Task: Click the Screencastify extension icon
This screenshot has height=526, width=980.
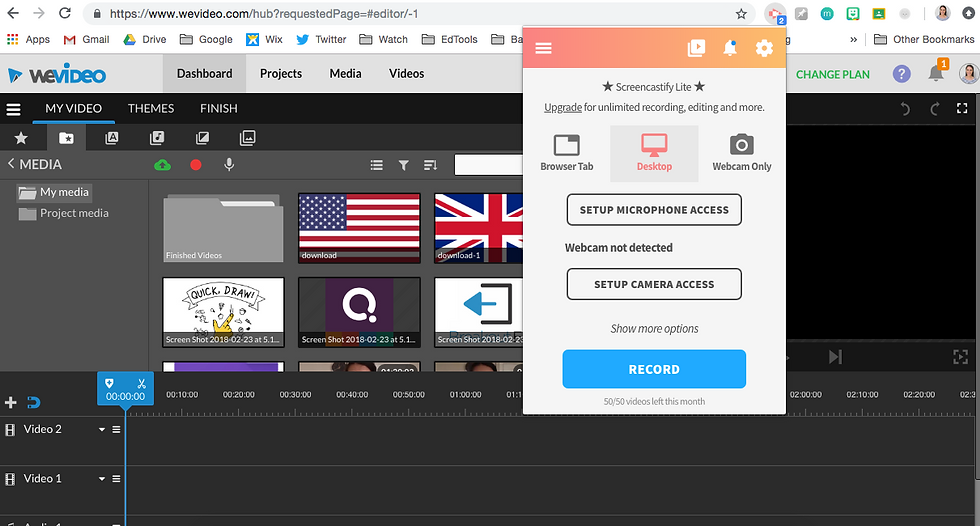Action: tap(775, 14)
